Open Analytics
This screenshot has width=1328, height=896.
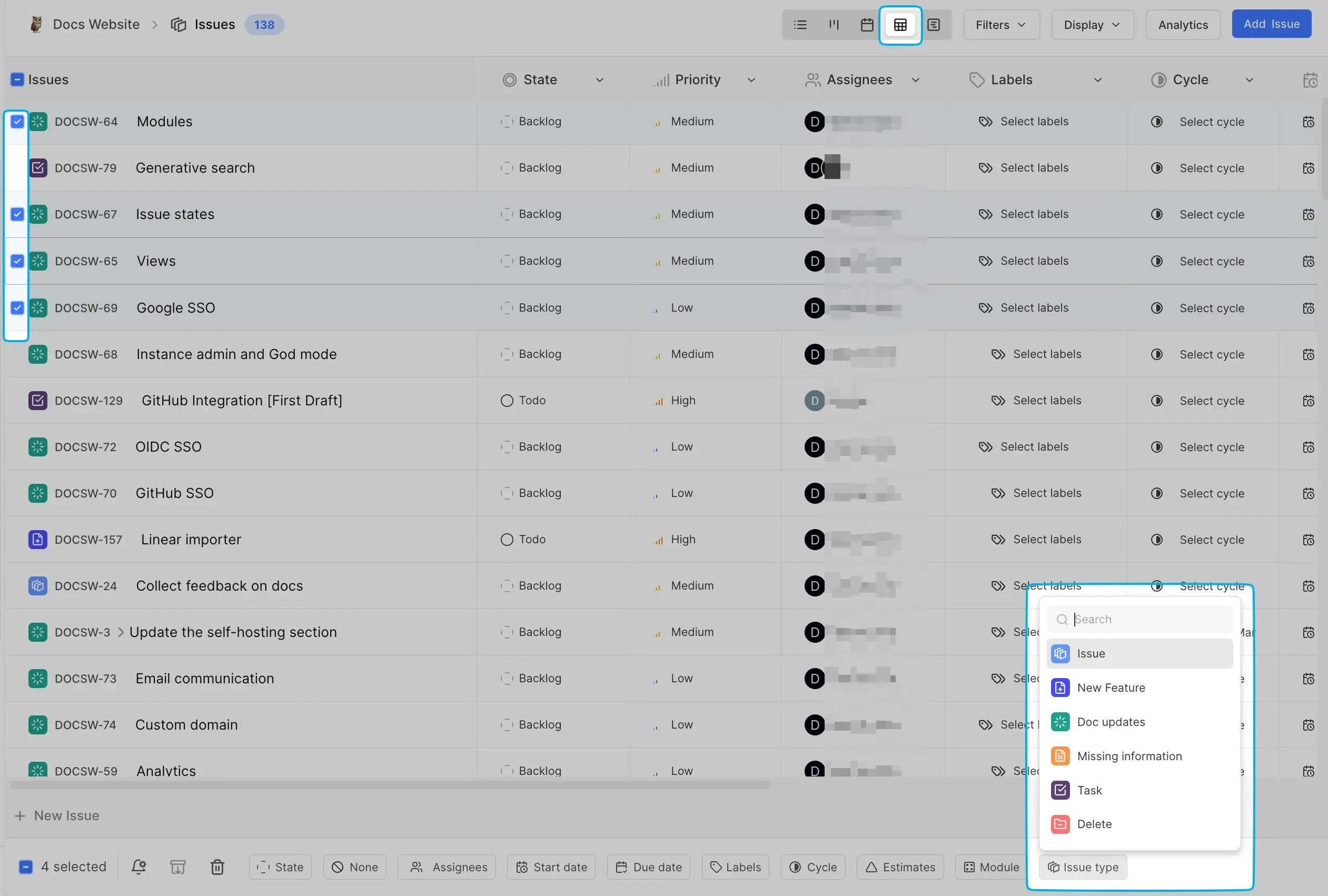[1182, 25]
